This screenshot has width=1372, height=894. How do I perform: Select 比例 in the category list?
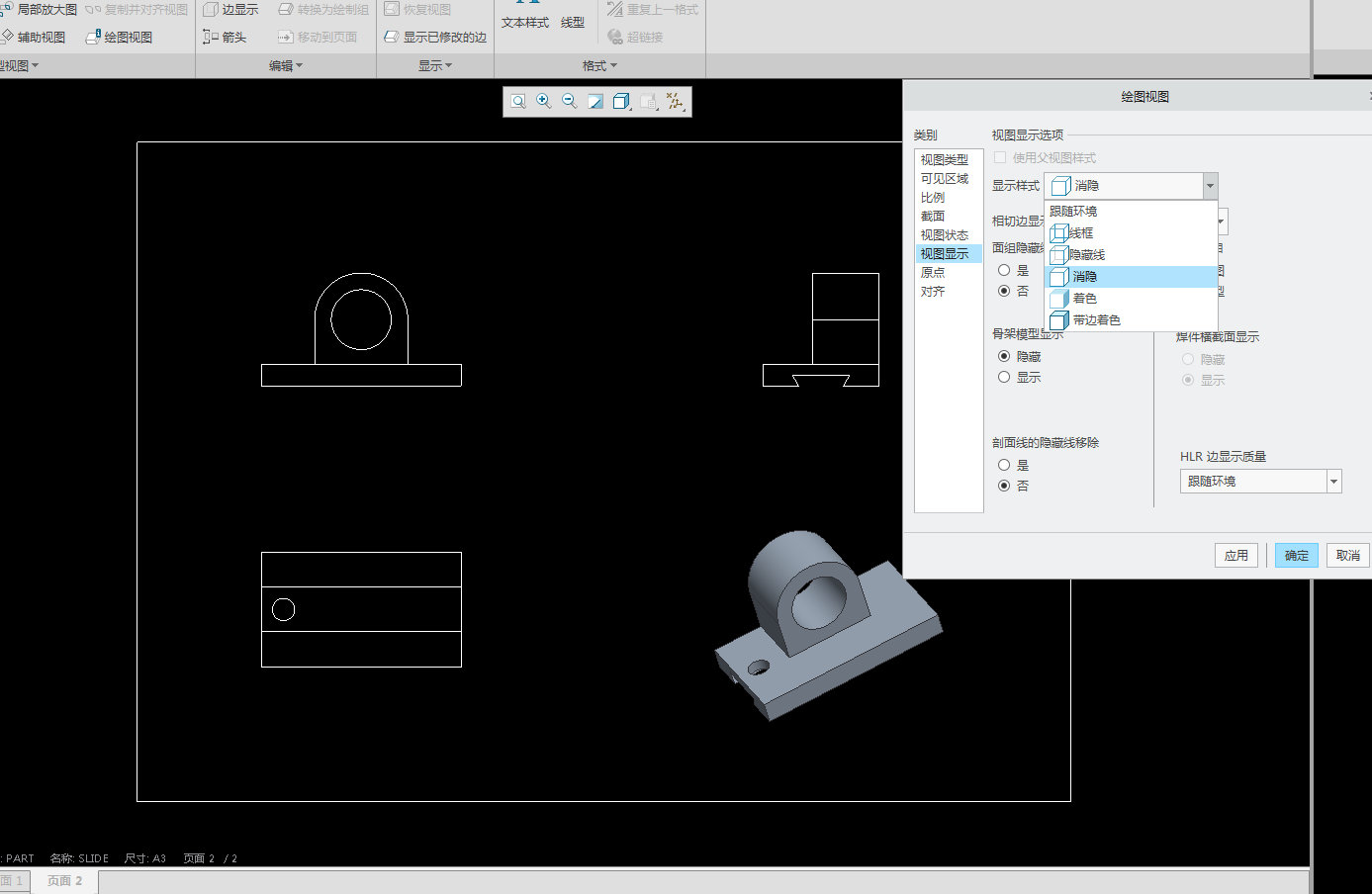(x=933, y=198)
